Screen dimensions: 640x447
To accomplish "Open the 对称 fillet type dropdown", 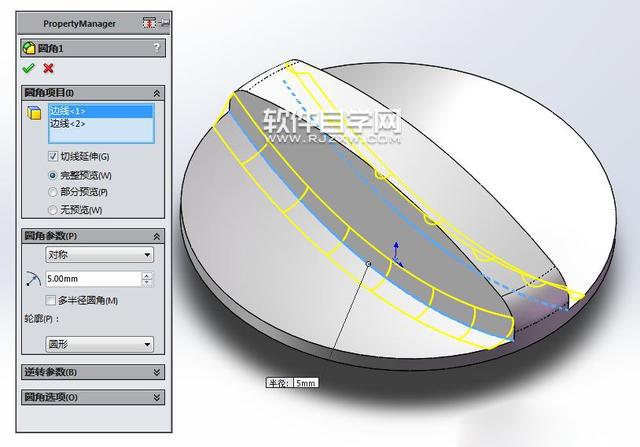I will (100, 255).
